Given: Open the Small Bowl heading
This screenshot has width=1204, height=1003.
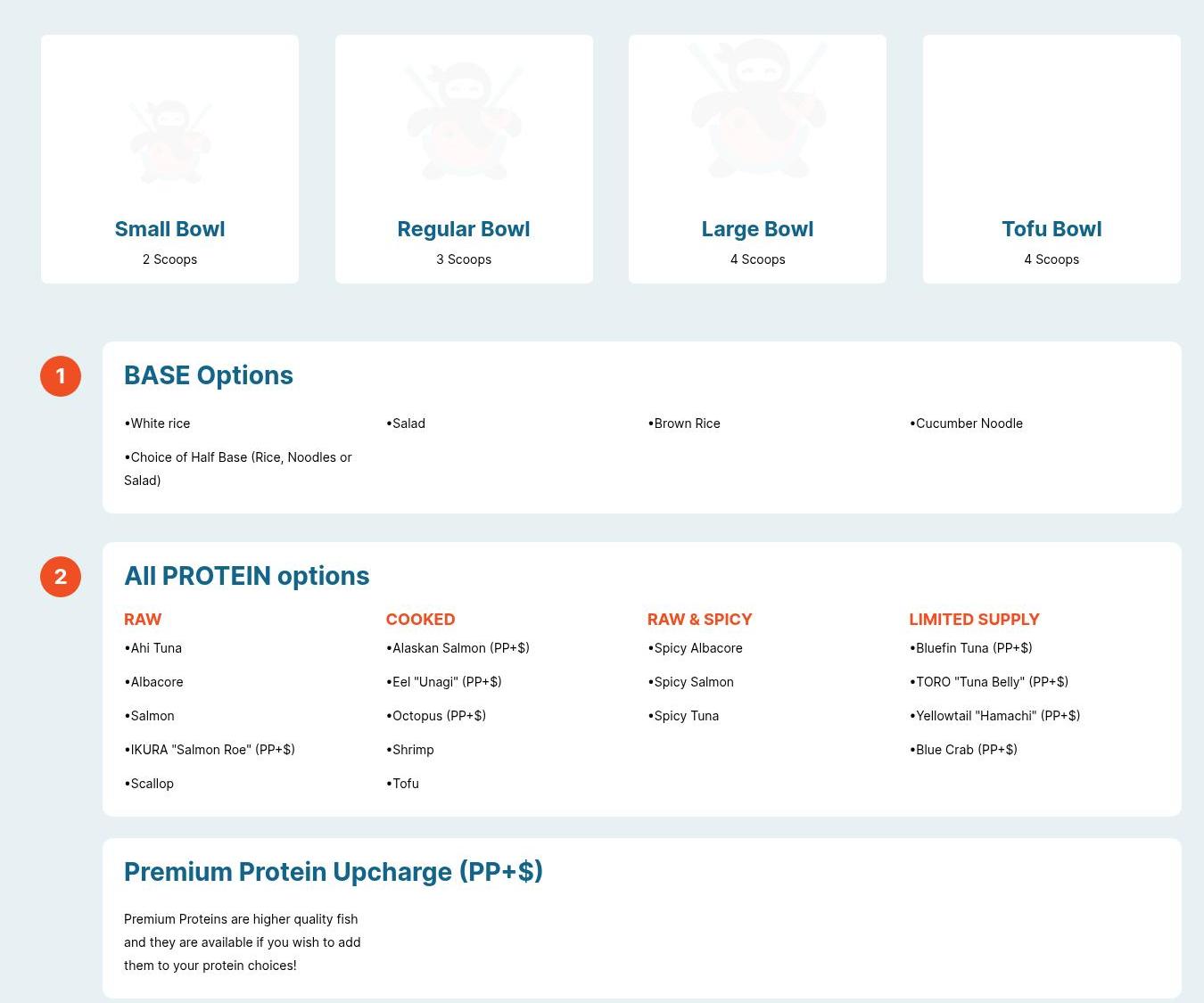Looking at the screenshot, I should [x=169, y=229].
